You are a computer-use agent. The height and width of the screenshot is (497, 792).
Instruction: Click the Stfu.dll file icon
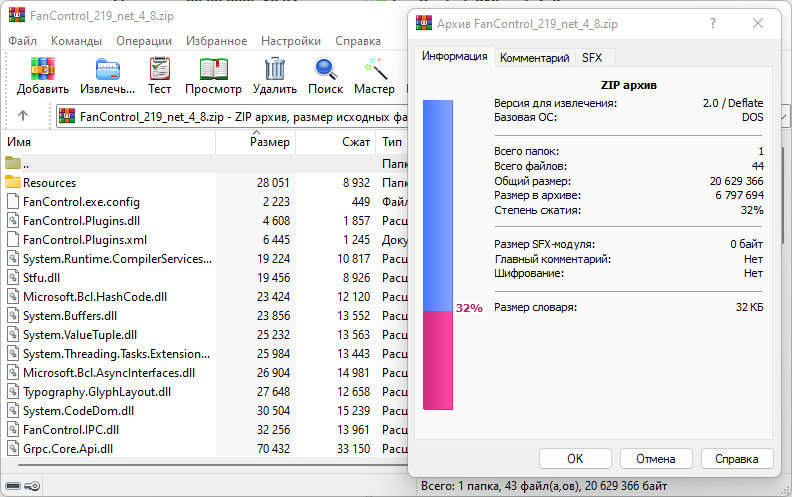click(13, 277)
